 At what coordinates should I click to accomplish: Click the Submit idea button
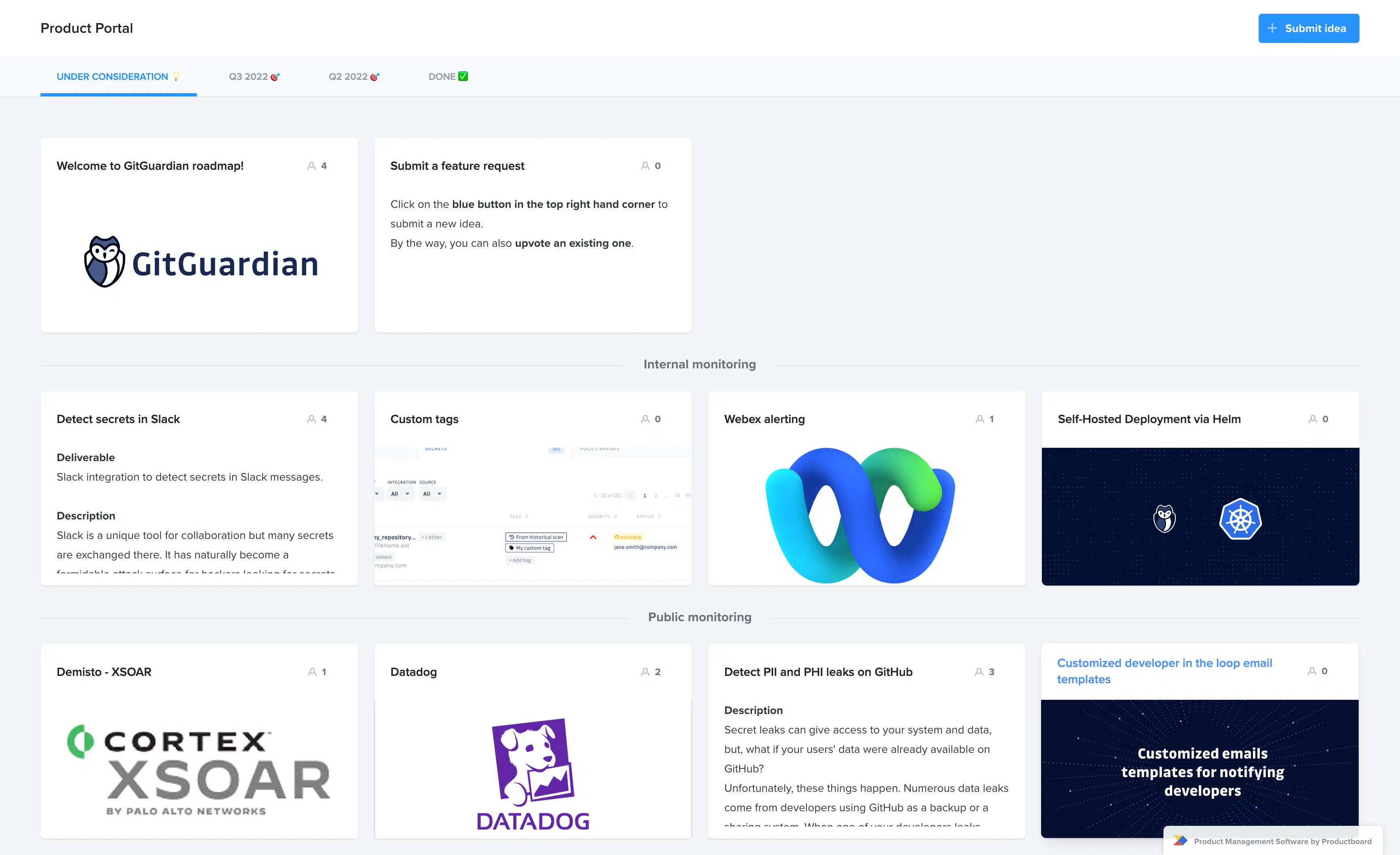point(1308,28)
